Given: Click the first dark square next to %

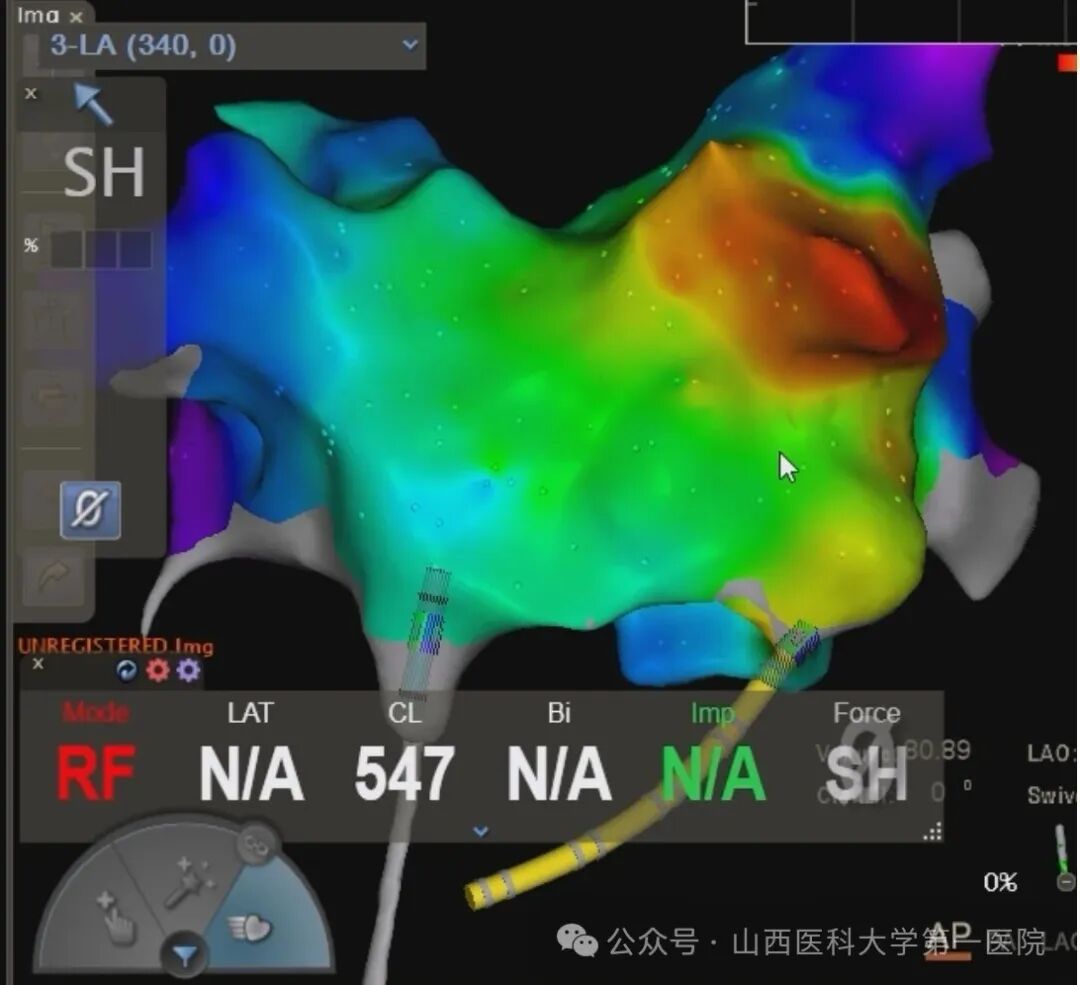Looking at the screenshot, I should click(67, 249).
